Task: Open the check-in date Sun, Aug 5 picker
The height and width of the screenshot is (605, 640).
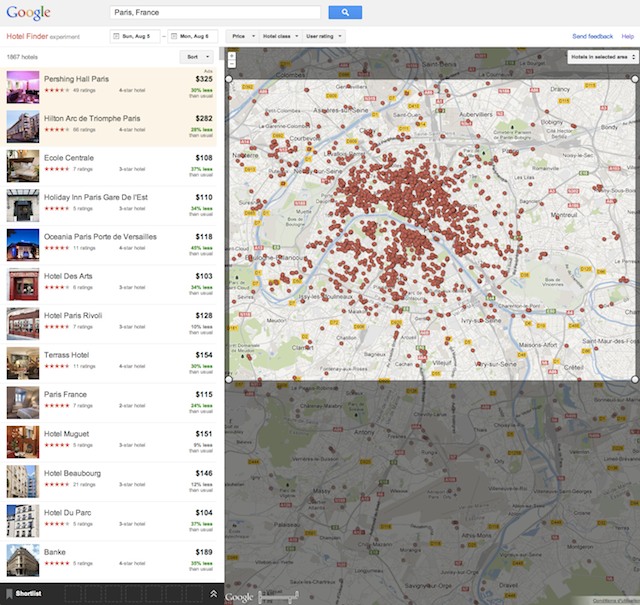Action: tap(135, 36)
